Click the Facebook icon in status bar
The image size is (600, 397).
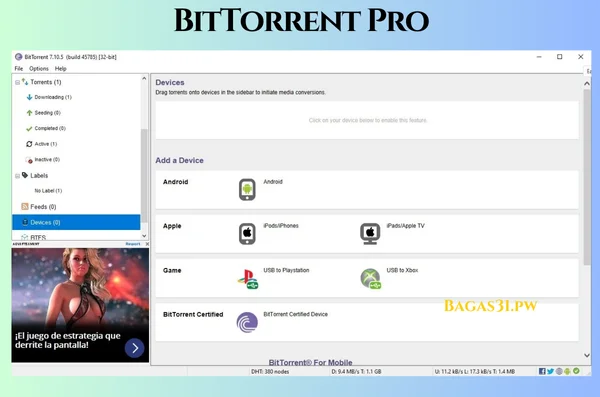542,371
